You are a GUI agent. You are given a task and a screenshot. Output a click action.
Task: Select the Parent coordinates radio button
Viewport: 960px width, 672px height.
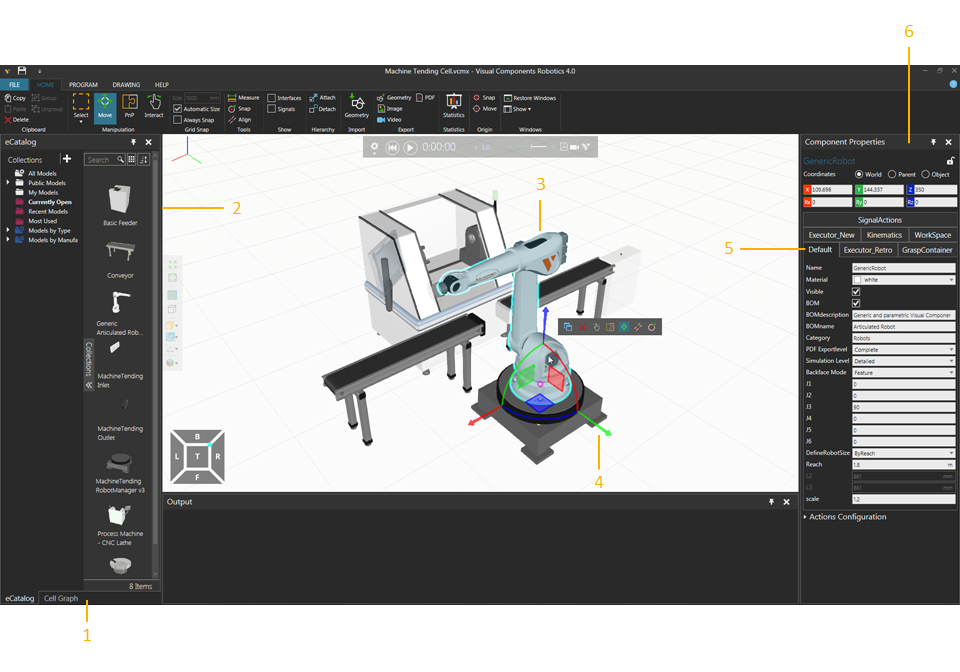click(891, 174)
